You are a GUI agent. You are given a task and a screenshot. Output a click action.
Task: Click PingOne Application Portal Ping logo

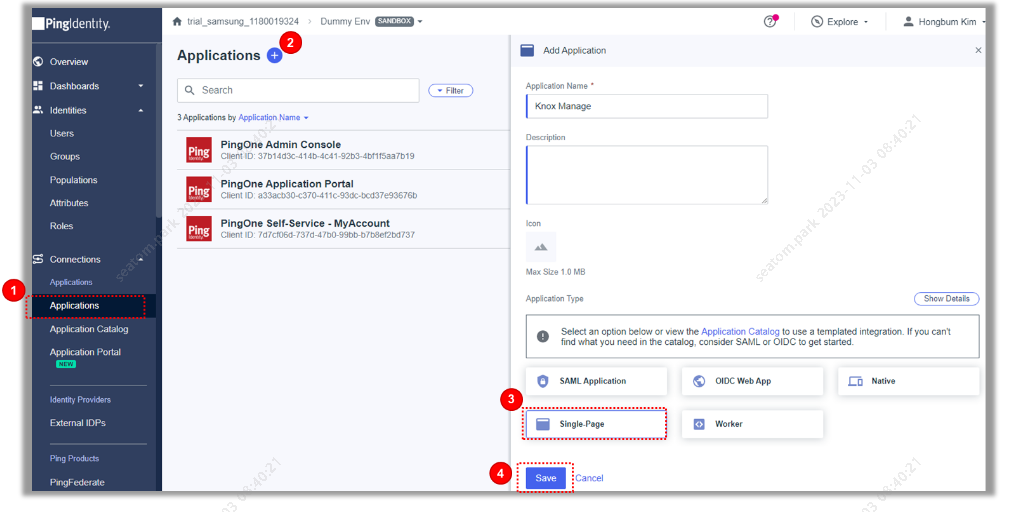click(x=199, y=189)
